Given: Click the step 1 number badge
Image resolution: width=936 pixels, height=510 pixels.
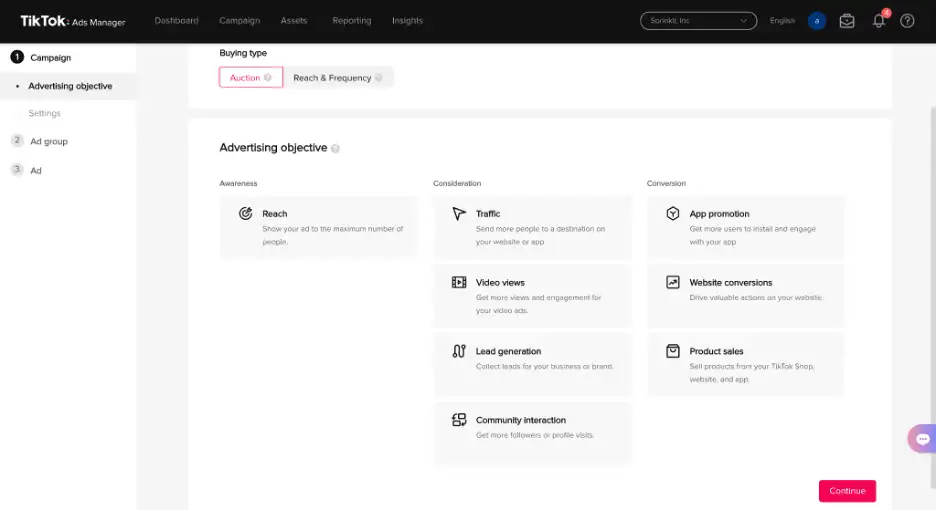Looking at the screenshot, I should pos(17,57).
